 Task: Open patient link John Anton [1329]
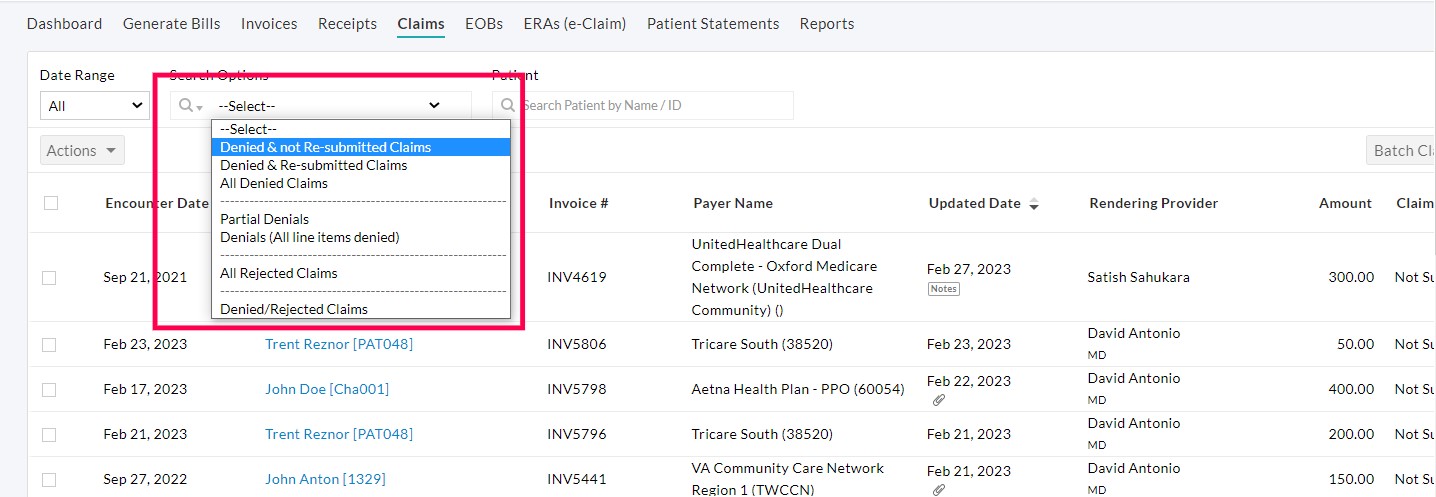pyautogui.click(x=325, y=479)
